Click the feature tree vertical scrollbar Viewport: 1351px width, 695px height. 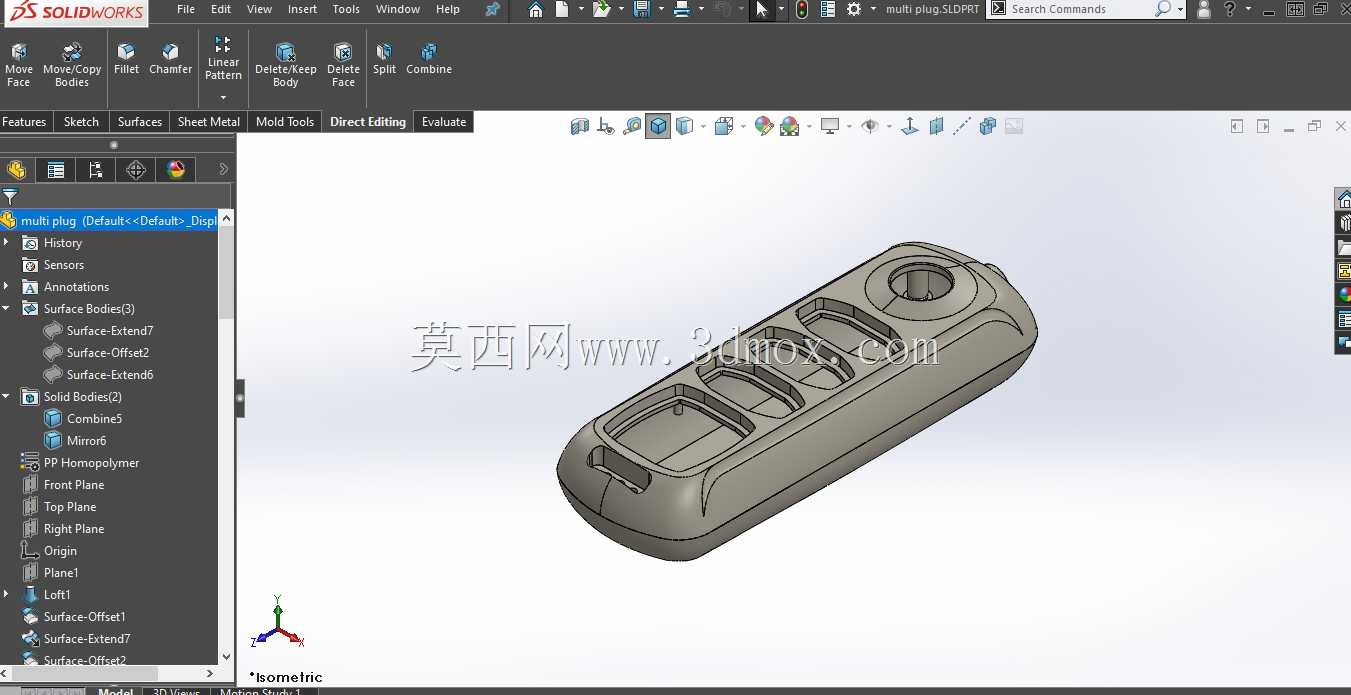pyautogui.click(x=226, y=273)
